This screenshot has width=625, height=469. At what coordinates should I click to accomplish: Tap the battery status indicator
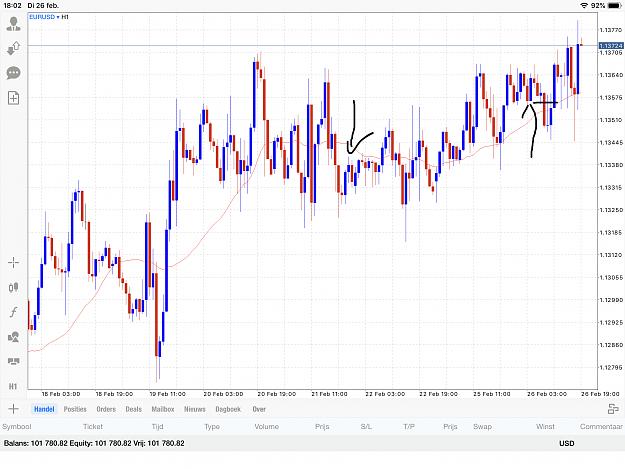[614, 5]
